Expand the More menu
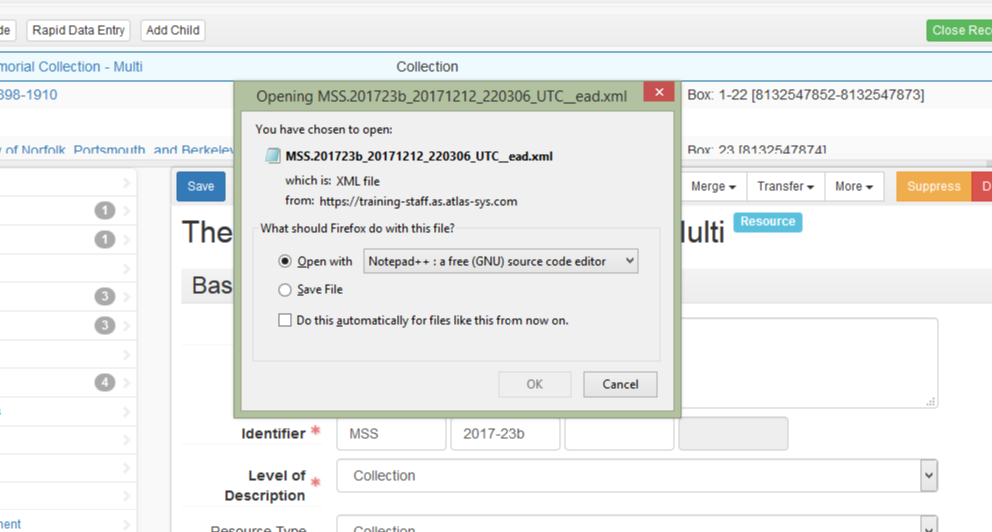 click(x=853, y=187)
